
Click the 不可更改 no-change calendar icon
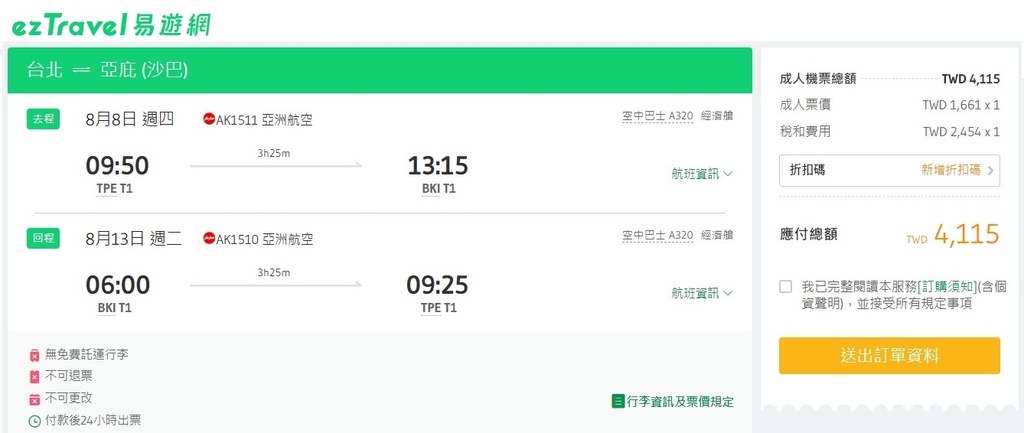click(x=35, y=399)
